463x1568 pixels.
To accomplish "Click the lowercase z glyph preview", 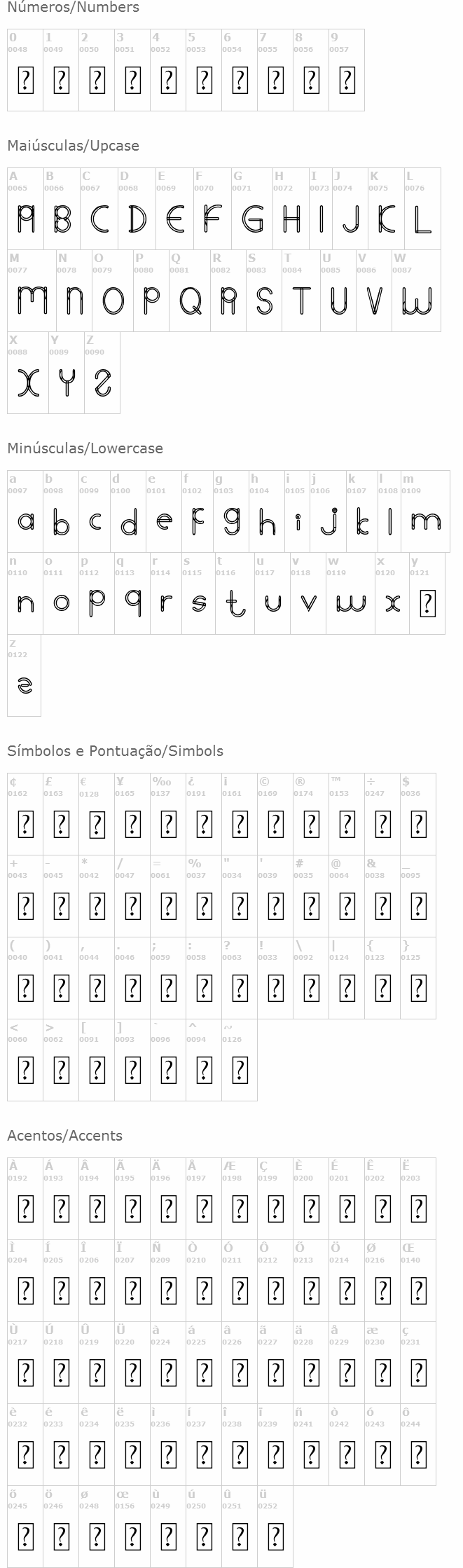I will (25, 685).
